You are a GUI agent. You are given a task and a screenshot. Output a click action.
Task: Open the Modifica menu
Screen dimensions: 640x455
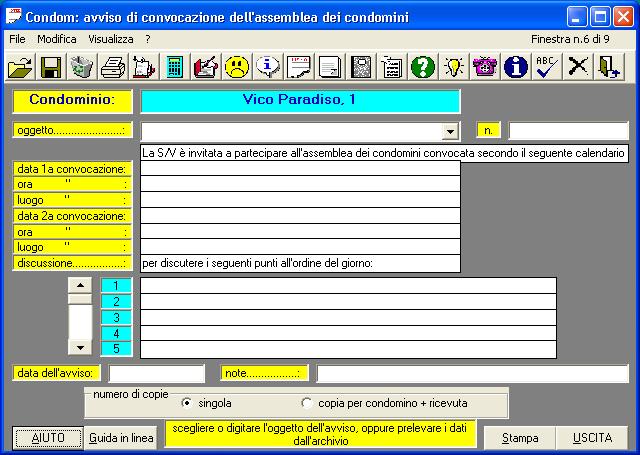click(x=56, y=38)
